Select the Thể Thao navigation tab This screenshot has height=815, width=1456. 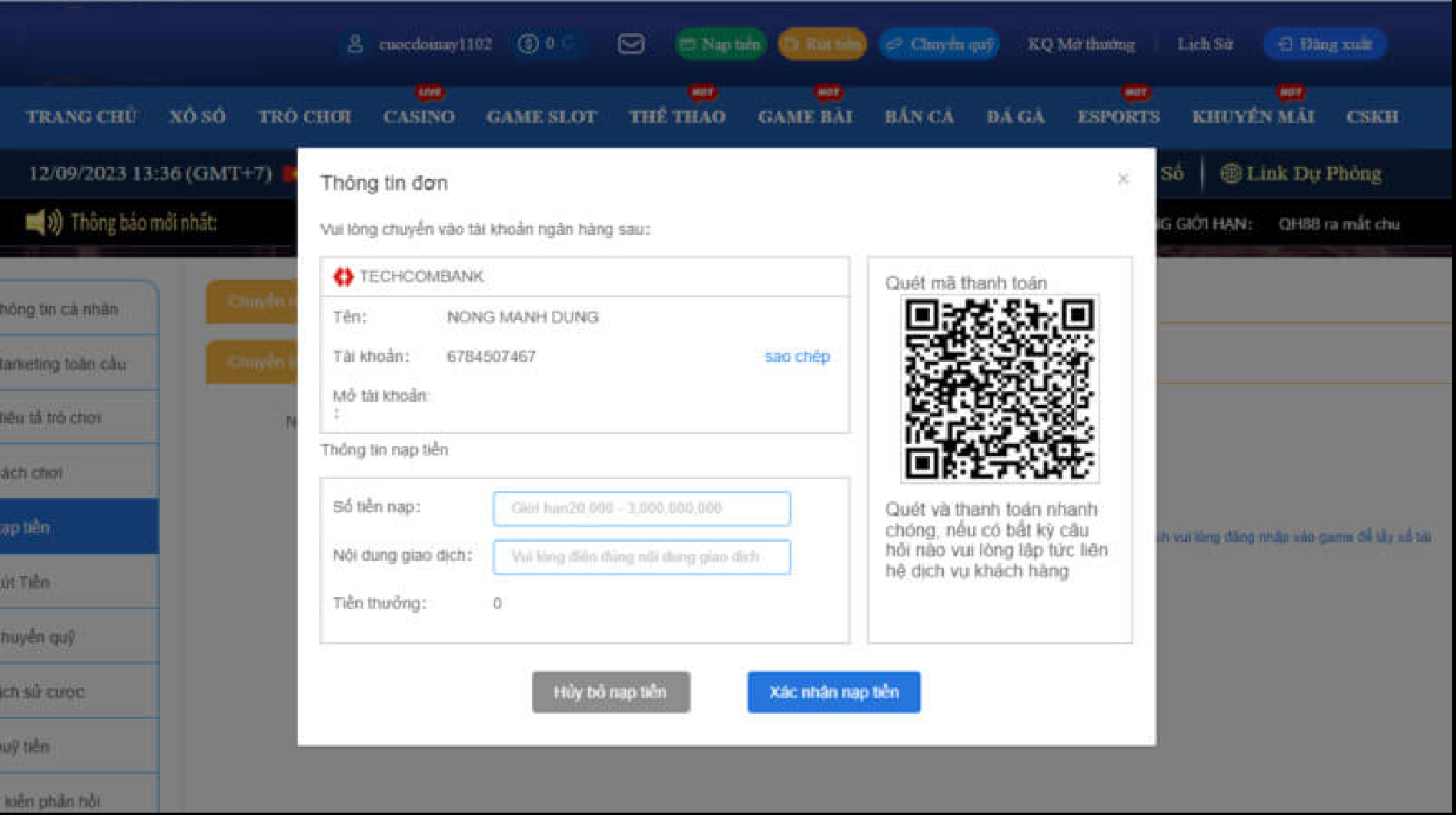(677, 116)
